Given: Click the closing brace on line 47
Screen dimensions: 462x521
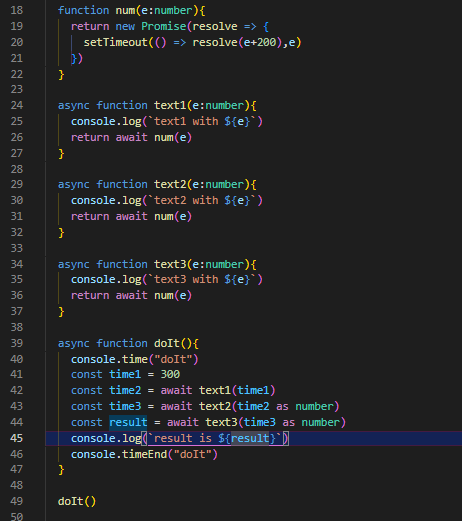Looking at the screenshot, I should point(61,470).
